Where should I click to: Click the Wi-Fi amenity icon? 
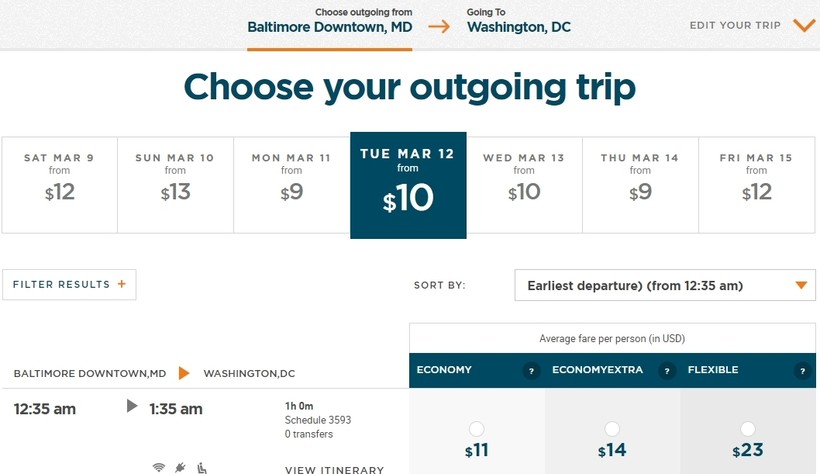pyautogui.click(x=158, y=467)
